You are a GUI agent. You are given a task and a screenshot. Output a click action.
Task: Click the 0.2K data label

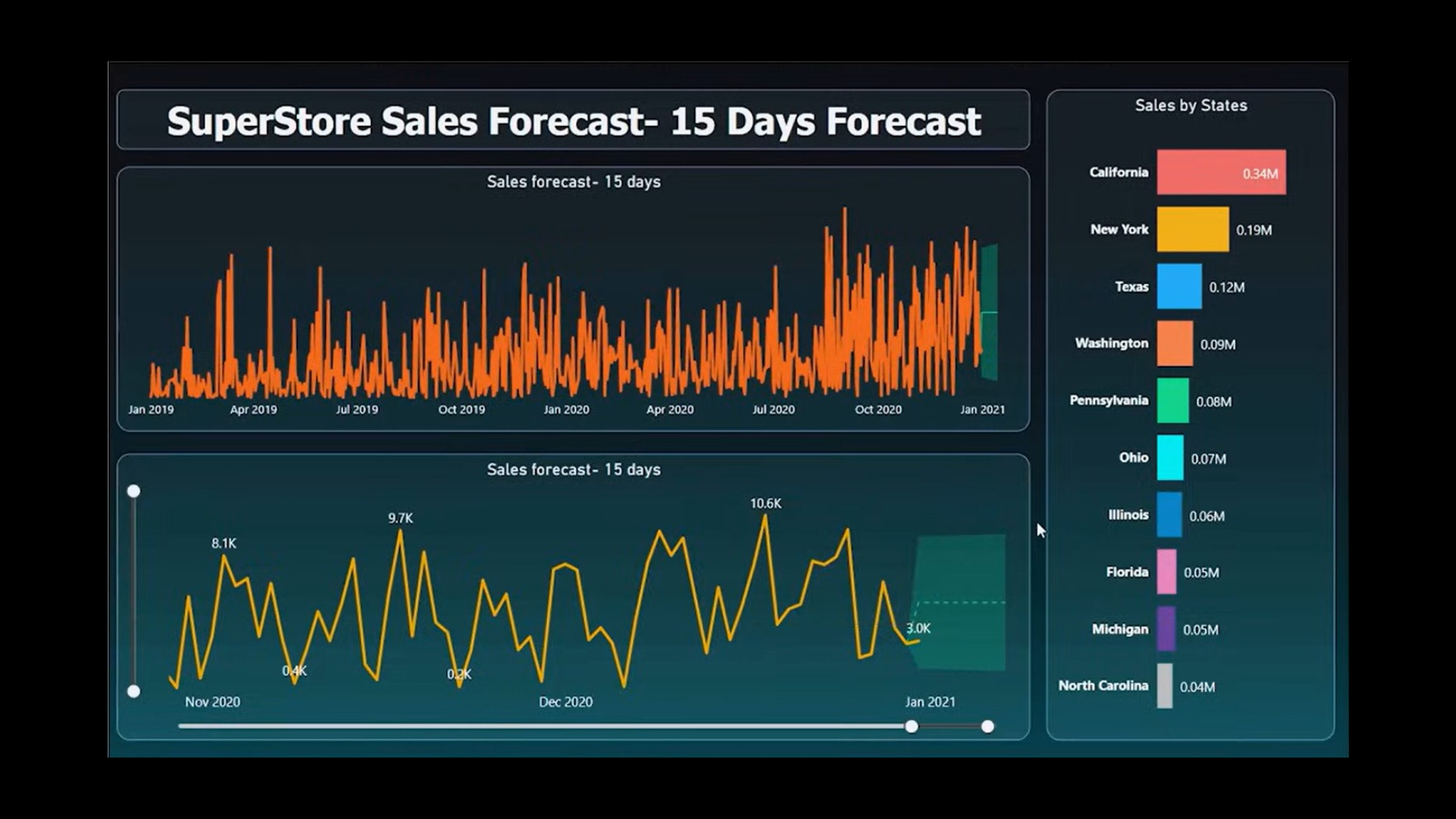point(459,673)
